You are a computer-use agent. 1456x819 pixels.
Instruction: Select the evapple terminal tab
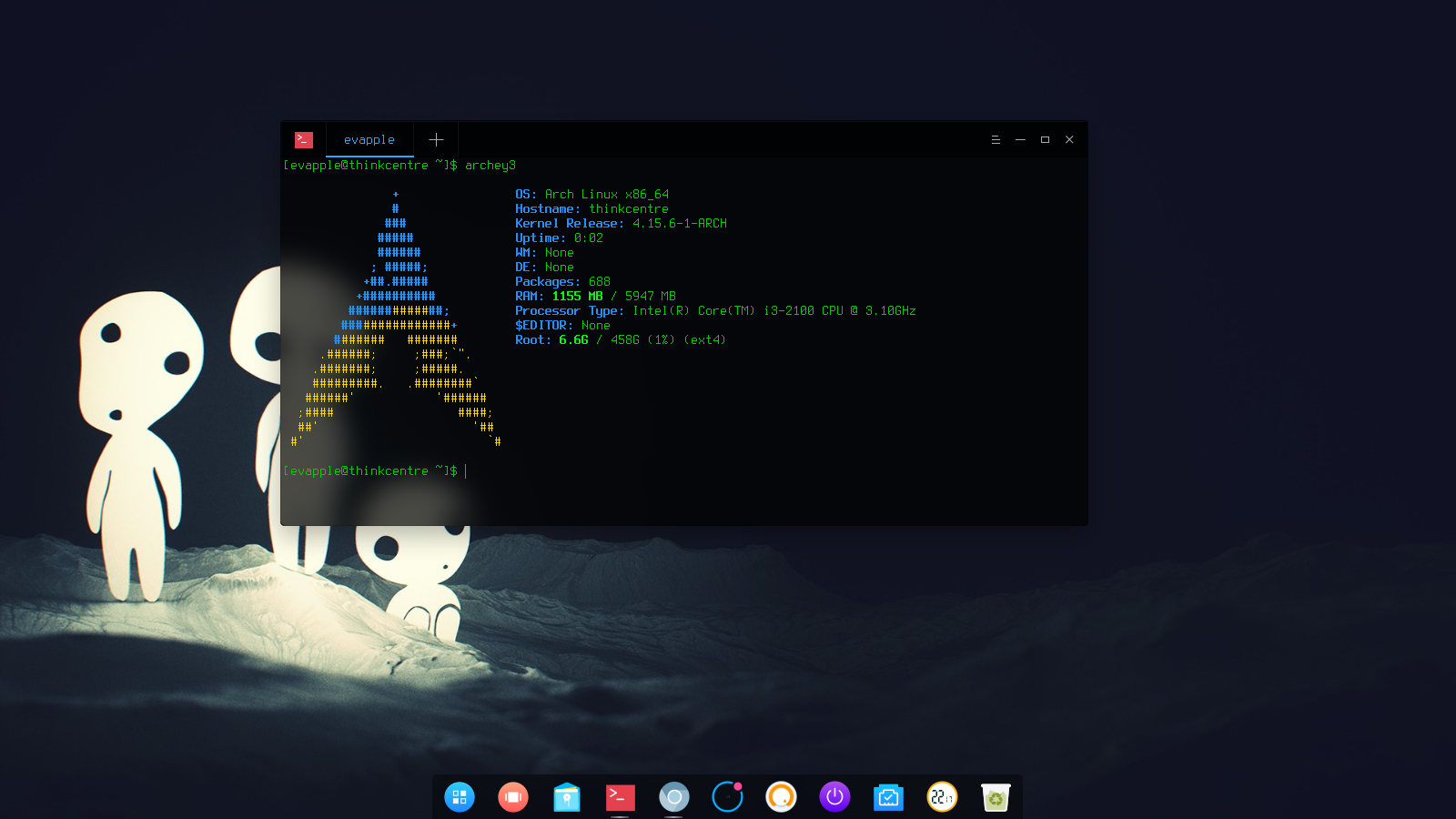pyautogui.click(x=369, y=140)
